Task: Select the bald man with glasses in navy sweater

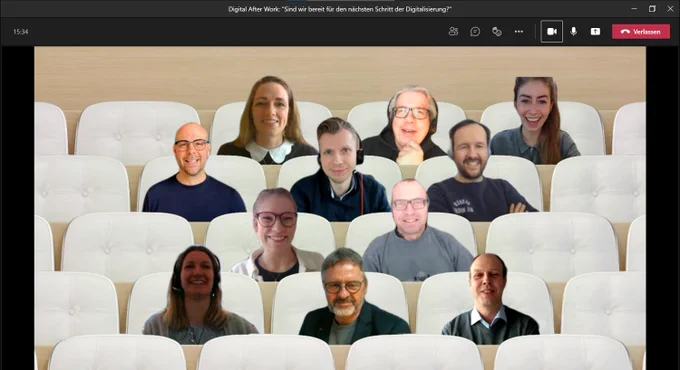Action: 193,173
